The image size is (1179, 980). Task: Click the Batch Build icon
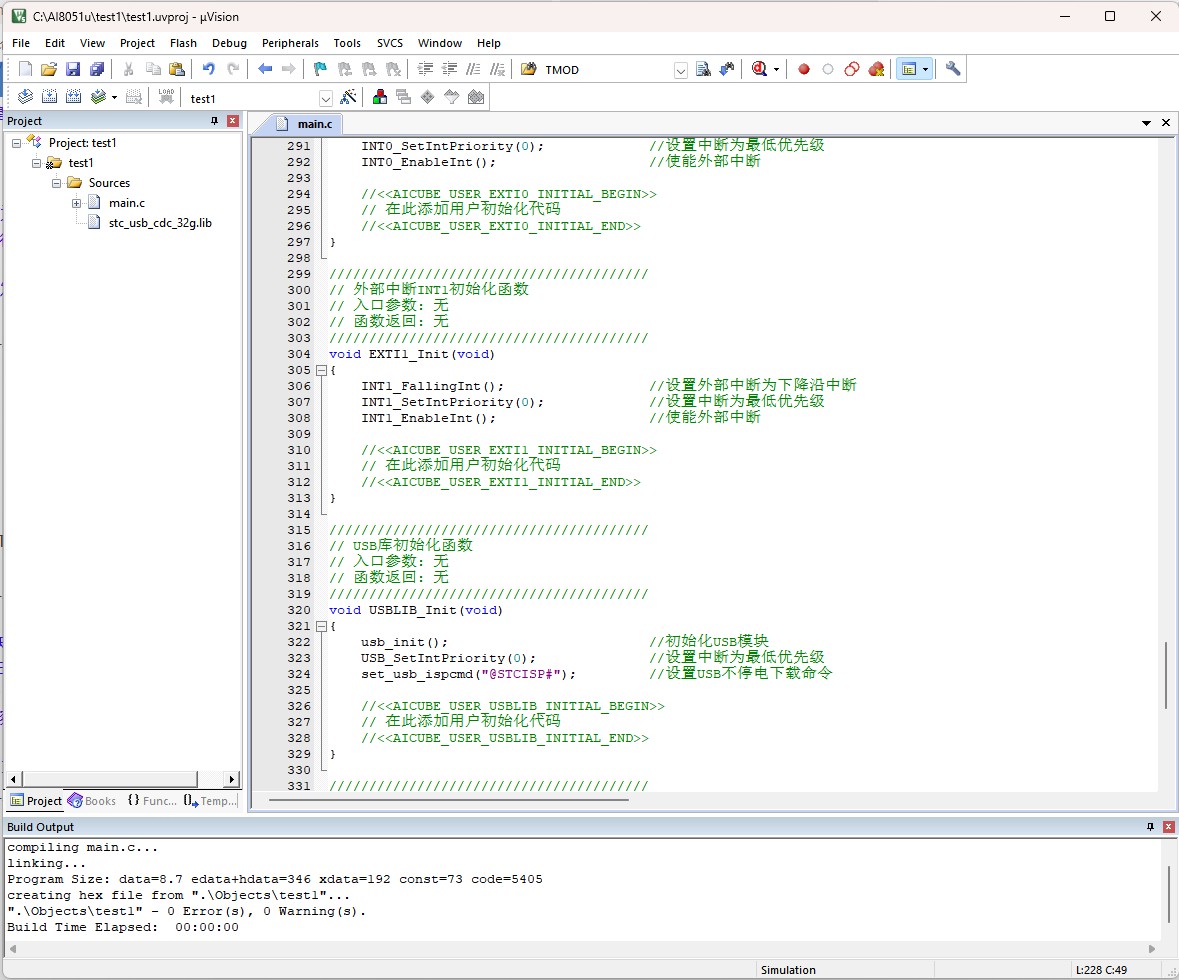(98, 97)
